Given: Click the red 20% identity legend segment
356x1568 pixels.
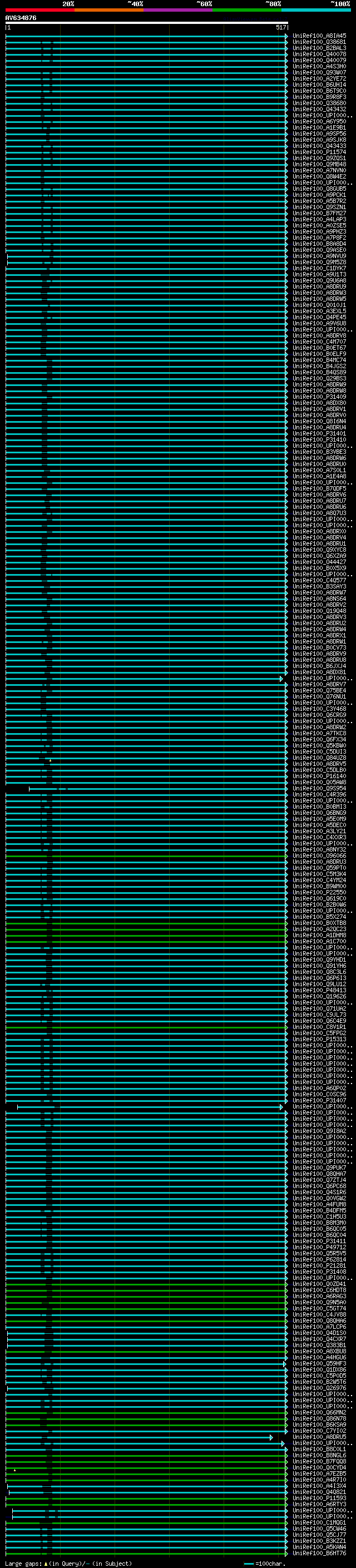Looking at the screenshot, I should coord(39,10).
